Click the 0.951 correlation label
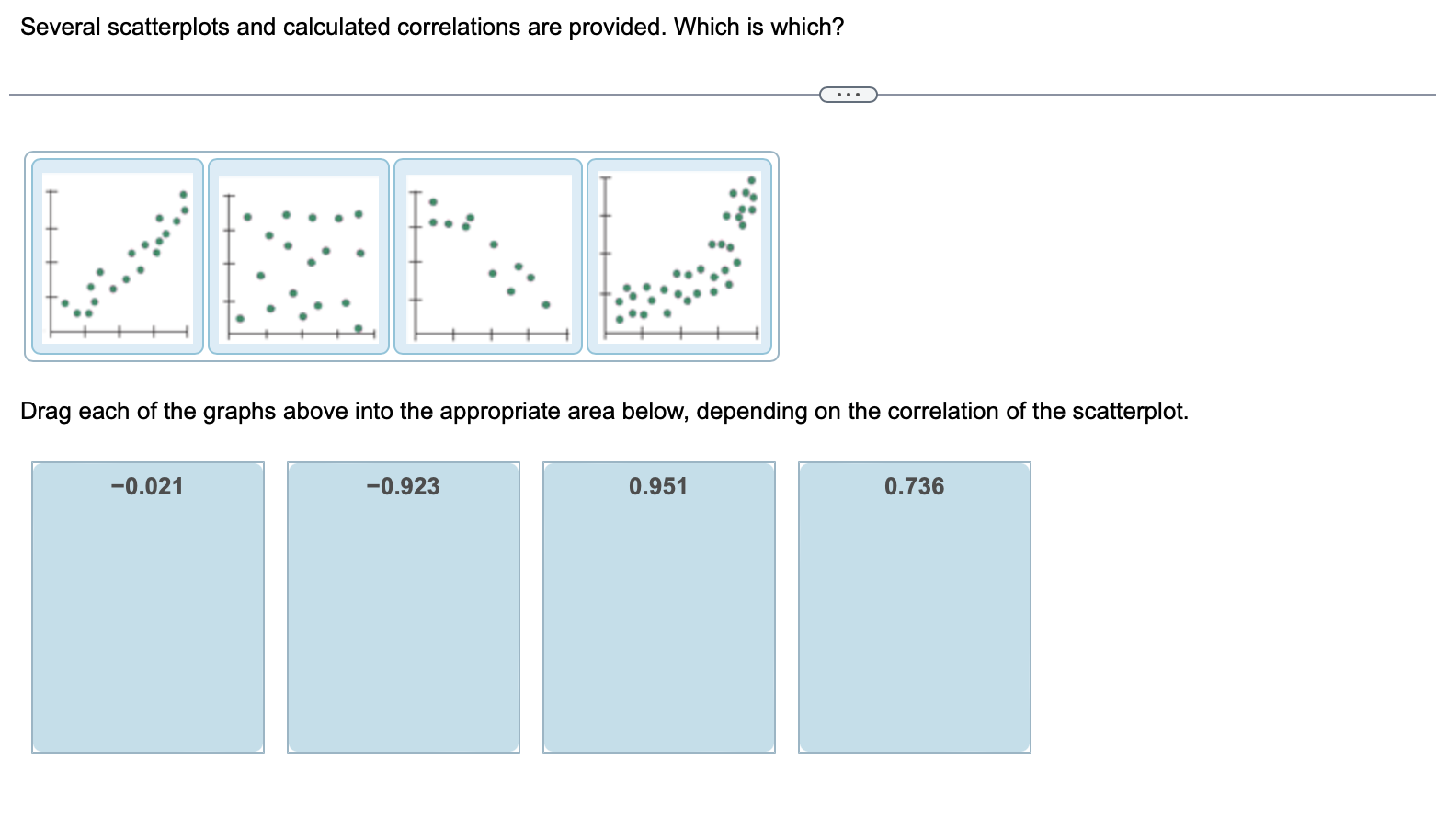 (658, 485)
